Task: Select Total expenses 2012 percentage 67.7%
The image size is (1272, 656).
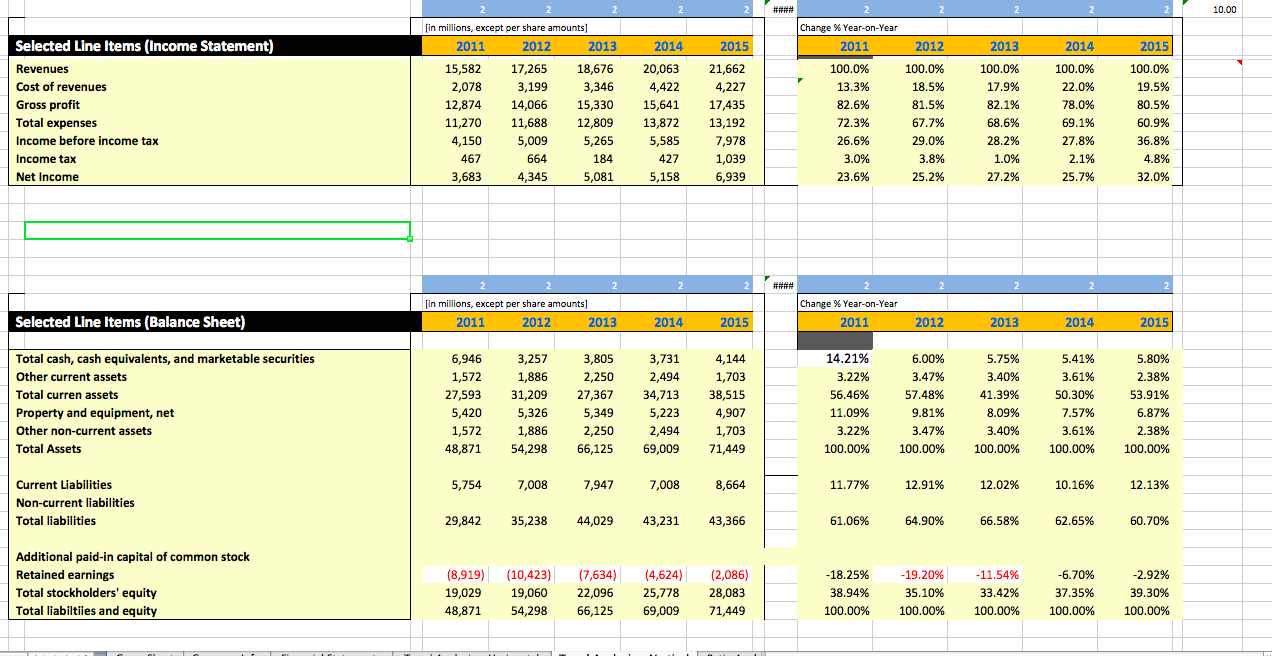Action: [x=927, y=123]
